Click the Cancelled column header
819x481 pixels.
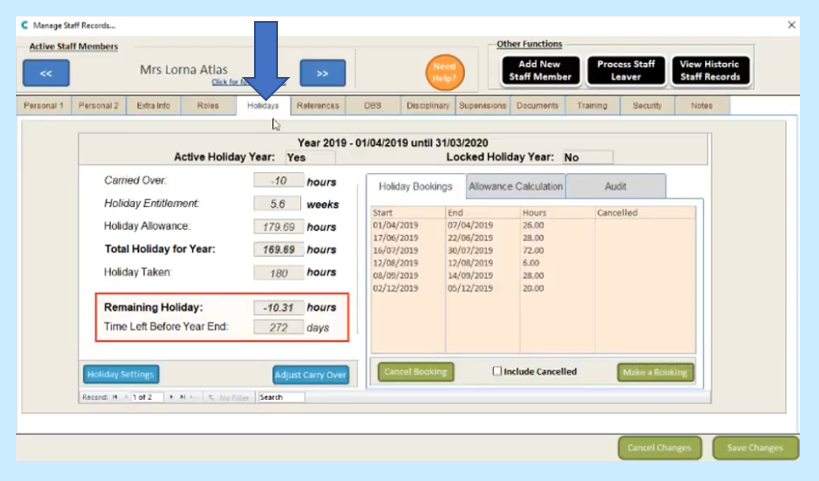646,213
